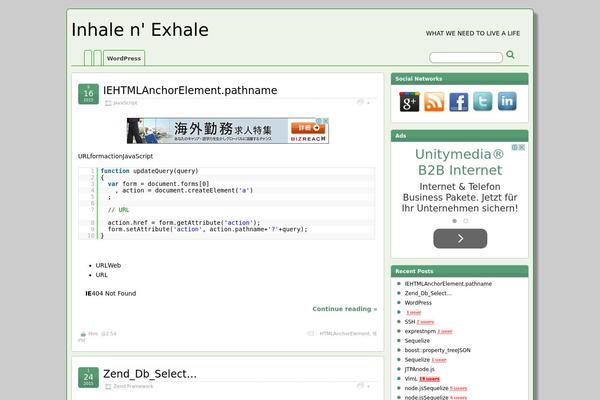The height and width of the screenshot is (400, 600).
Task: Open the Facebook social icon
Action: point(458,101)
